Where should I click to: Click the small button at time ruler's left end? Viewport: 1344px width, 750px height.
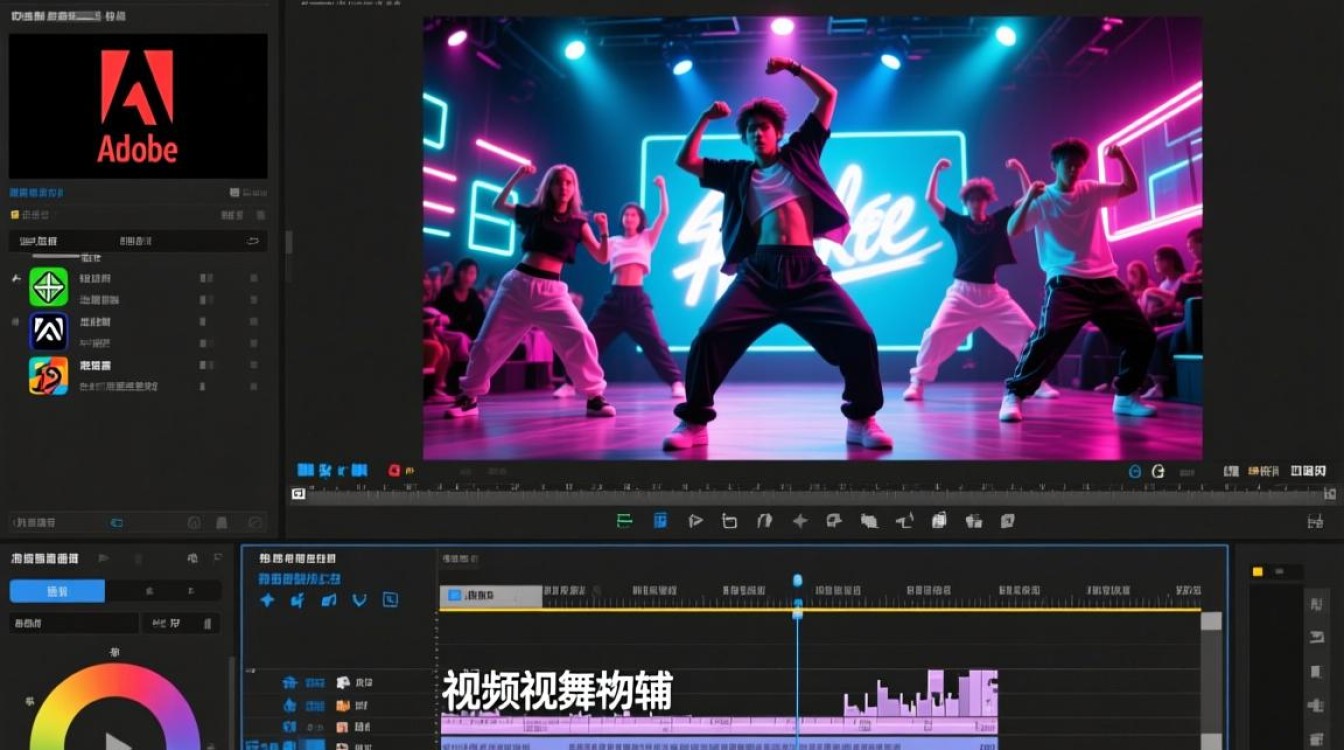(298, 493)
